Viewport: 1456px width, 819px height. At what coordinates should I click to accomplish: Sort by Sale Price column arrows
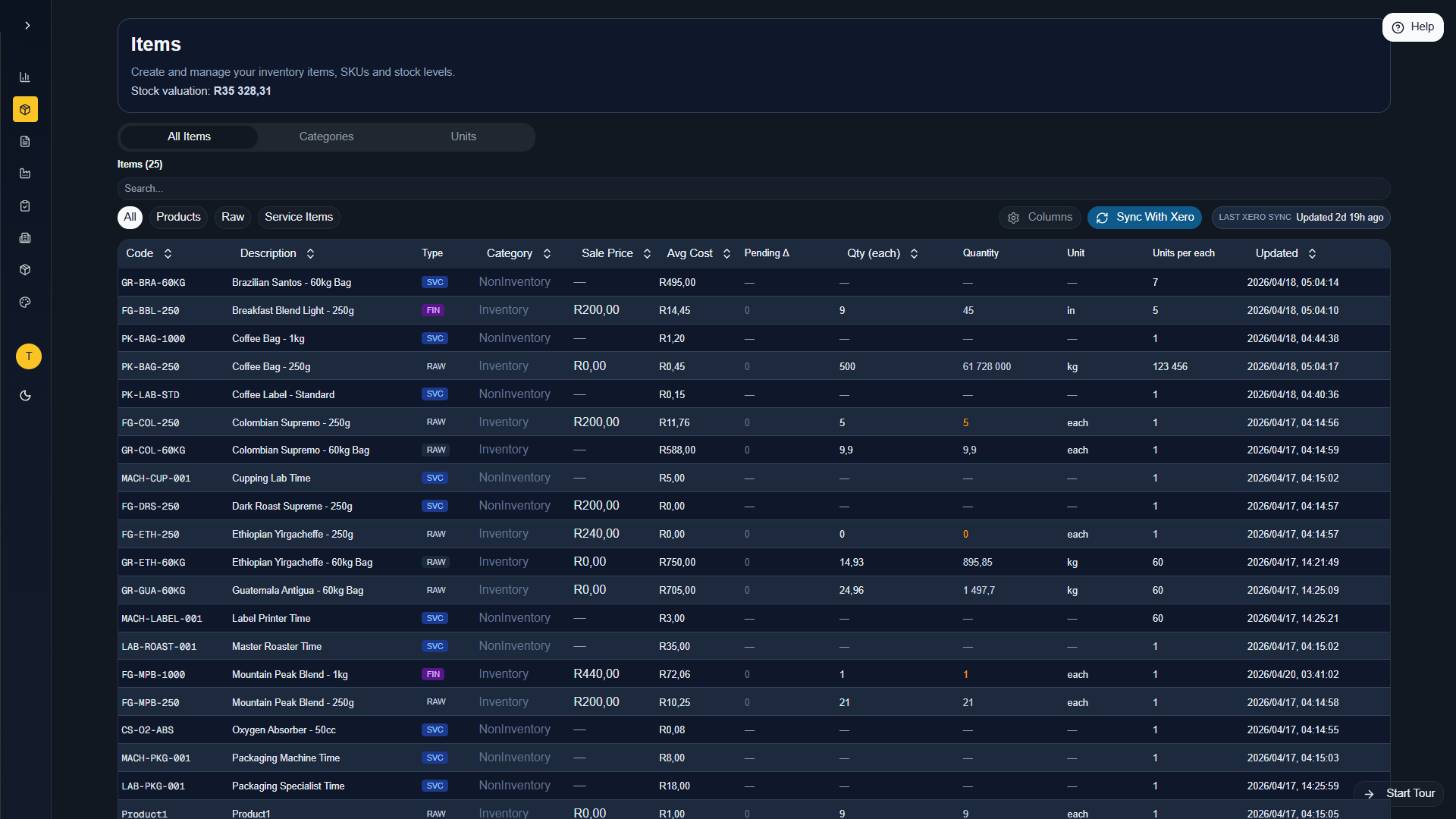[647, 254]
